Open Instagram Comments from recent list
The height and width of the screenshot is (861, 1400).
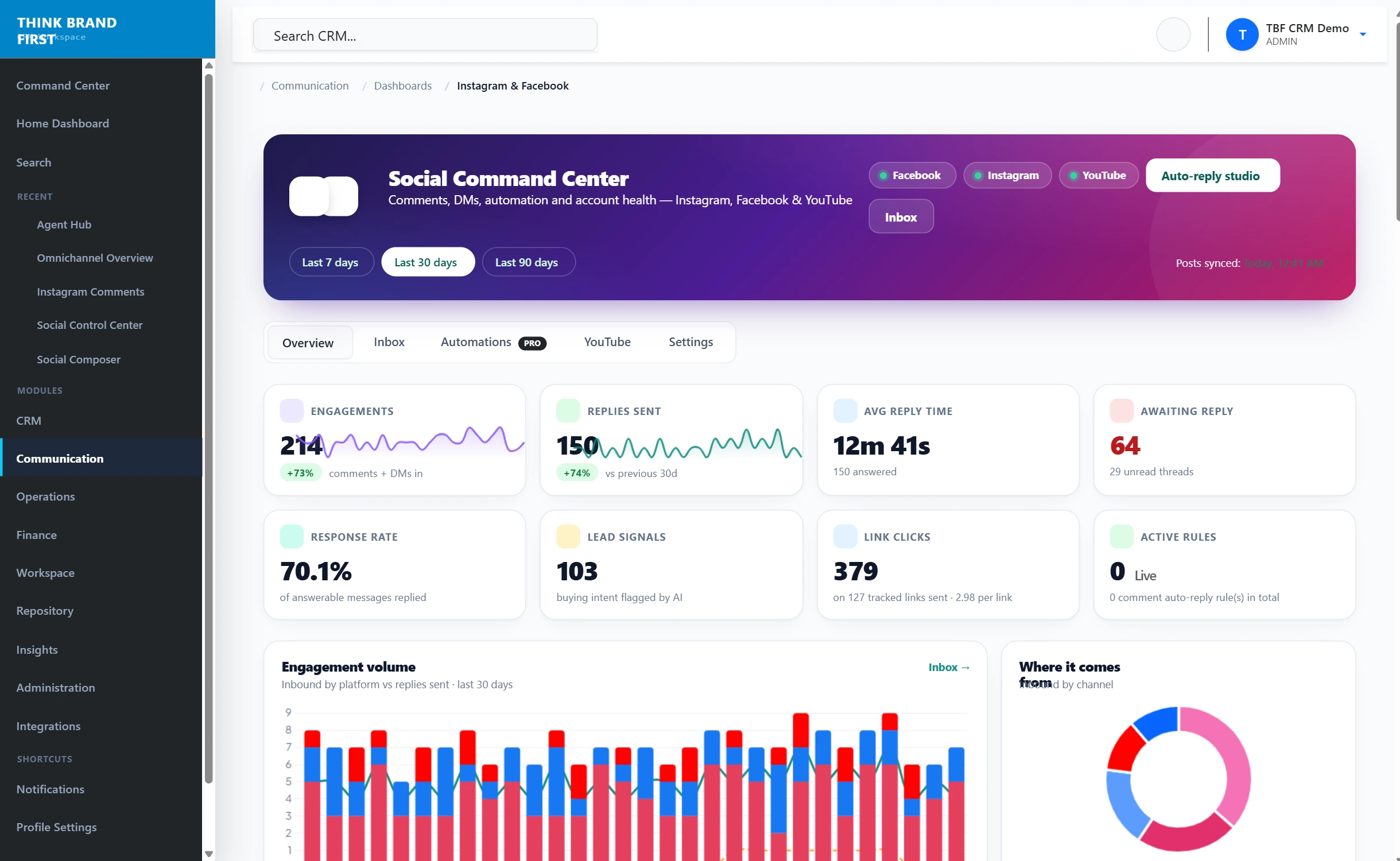[x=90, y=291]
